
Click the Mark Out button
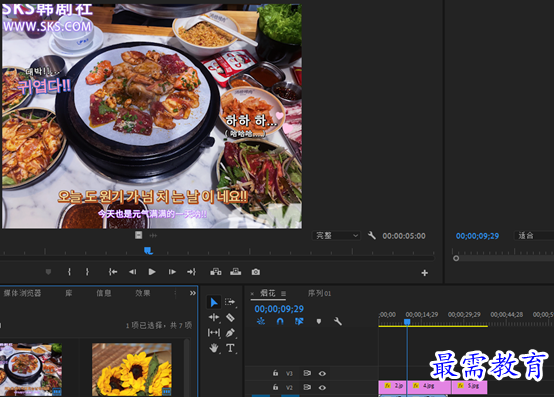[87, 272]
